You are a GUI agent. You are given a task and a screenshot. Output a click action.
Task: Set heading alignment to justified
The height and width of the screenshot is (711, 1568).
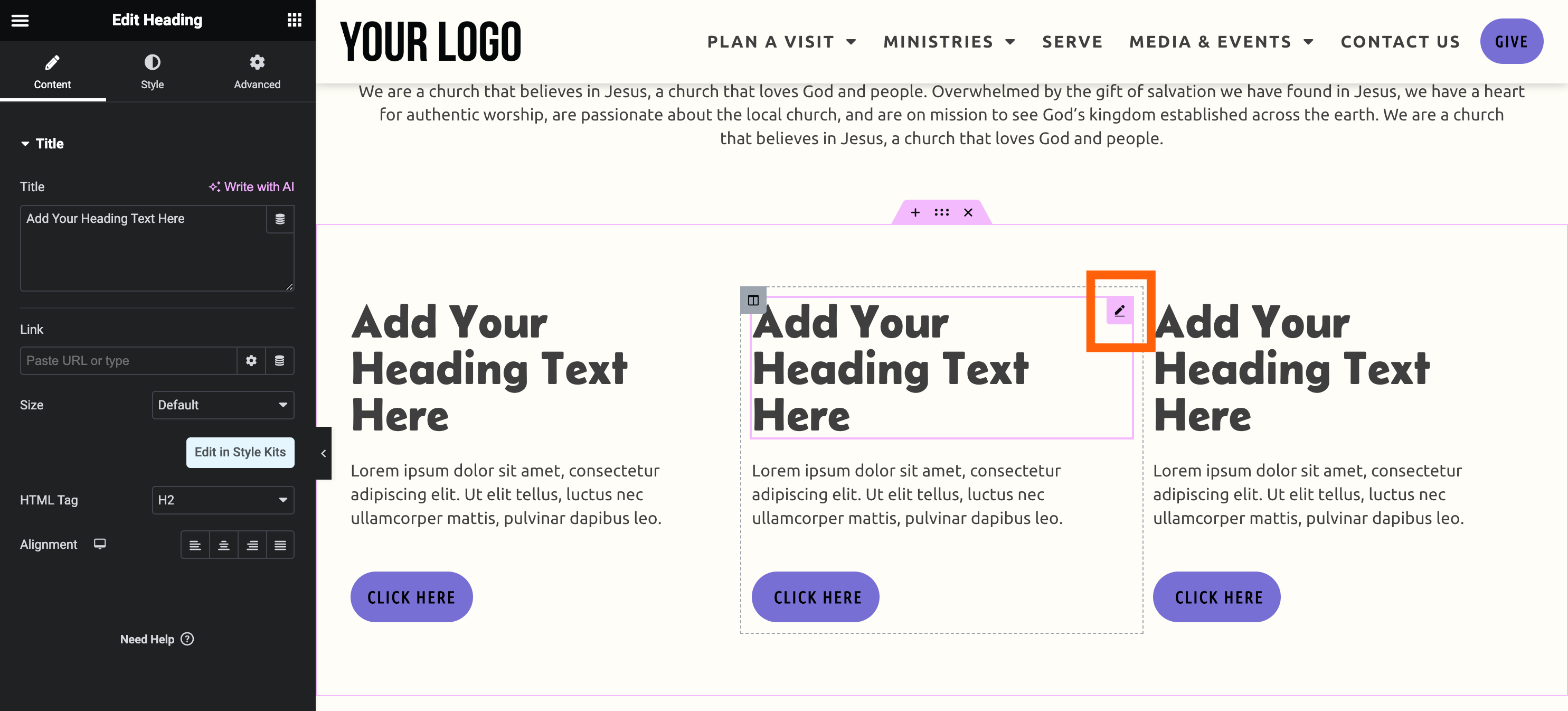(280, 545)
